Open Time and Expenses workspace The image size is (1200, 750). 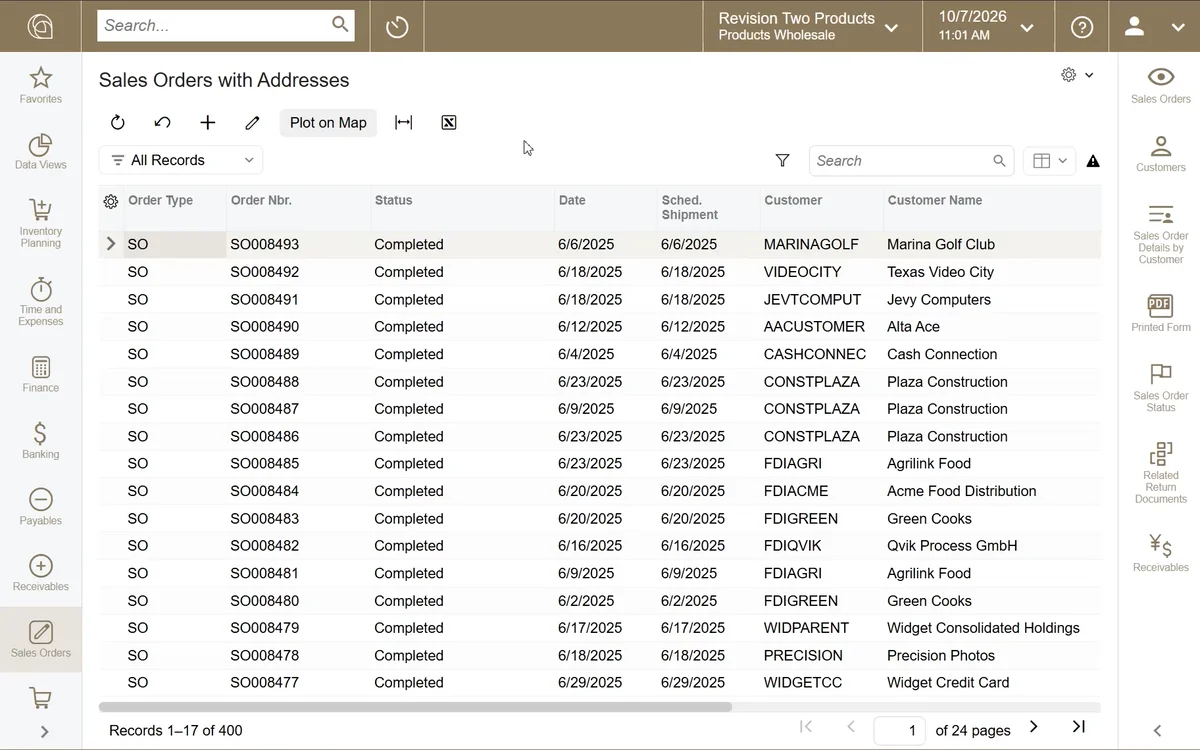click(x=41, y=300)
